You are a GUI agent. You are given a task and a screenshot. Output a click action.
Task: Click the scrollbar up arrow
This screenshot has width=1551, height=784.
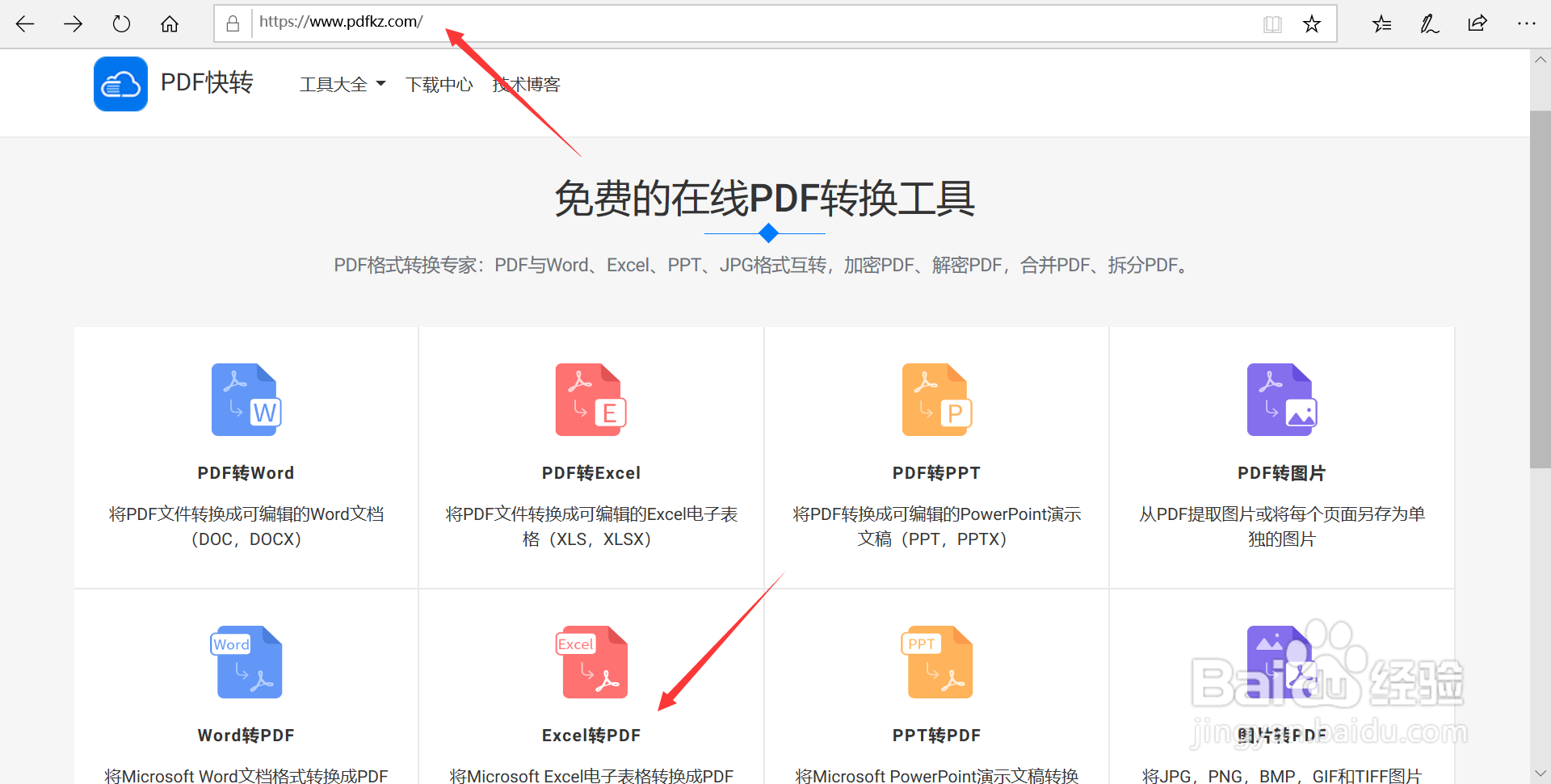coord(1540,60)
